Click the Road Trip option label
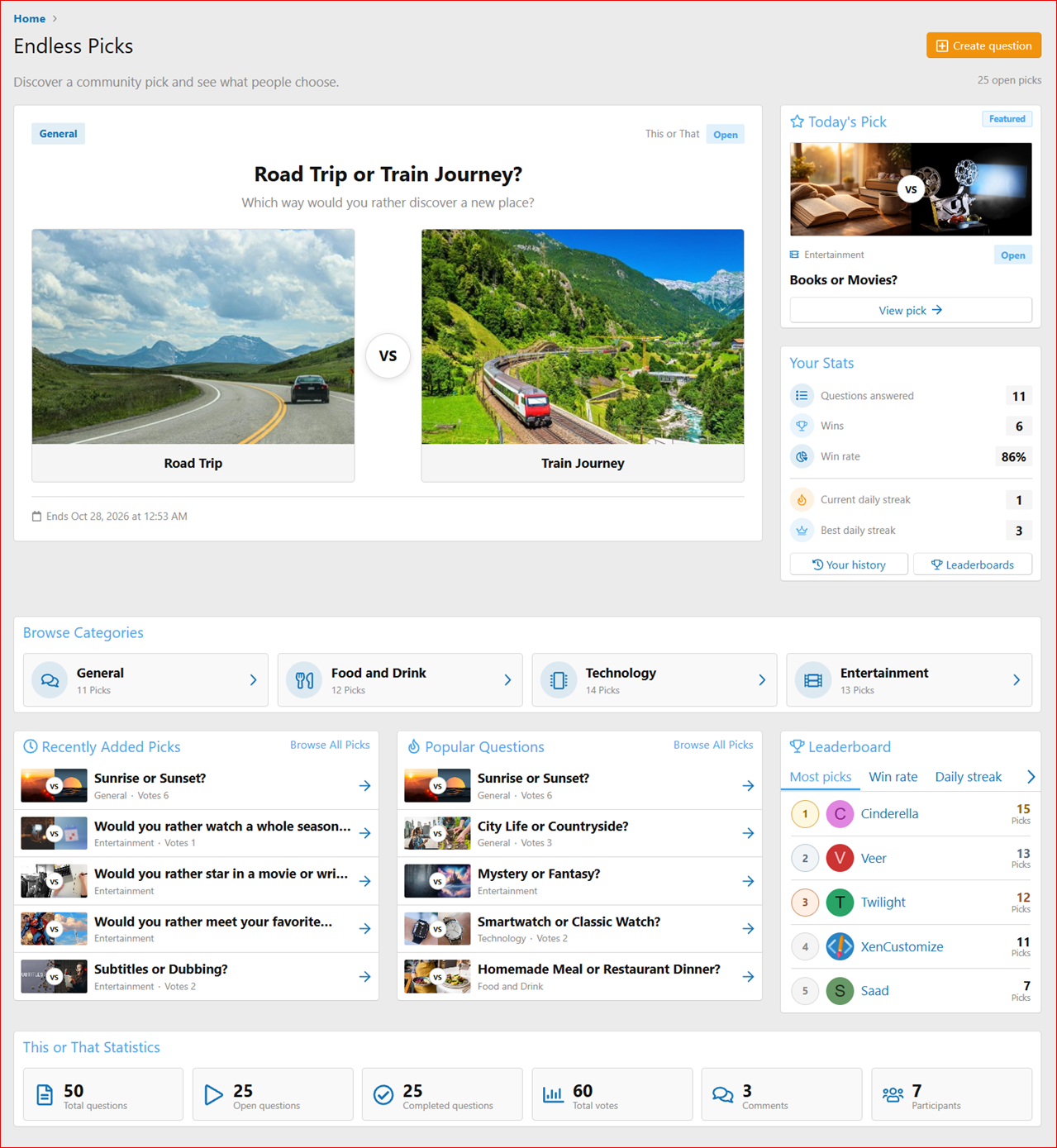The height and width of the screenshot is (1148, 1057). coord(193,463)
